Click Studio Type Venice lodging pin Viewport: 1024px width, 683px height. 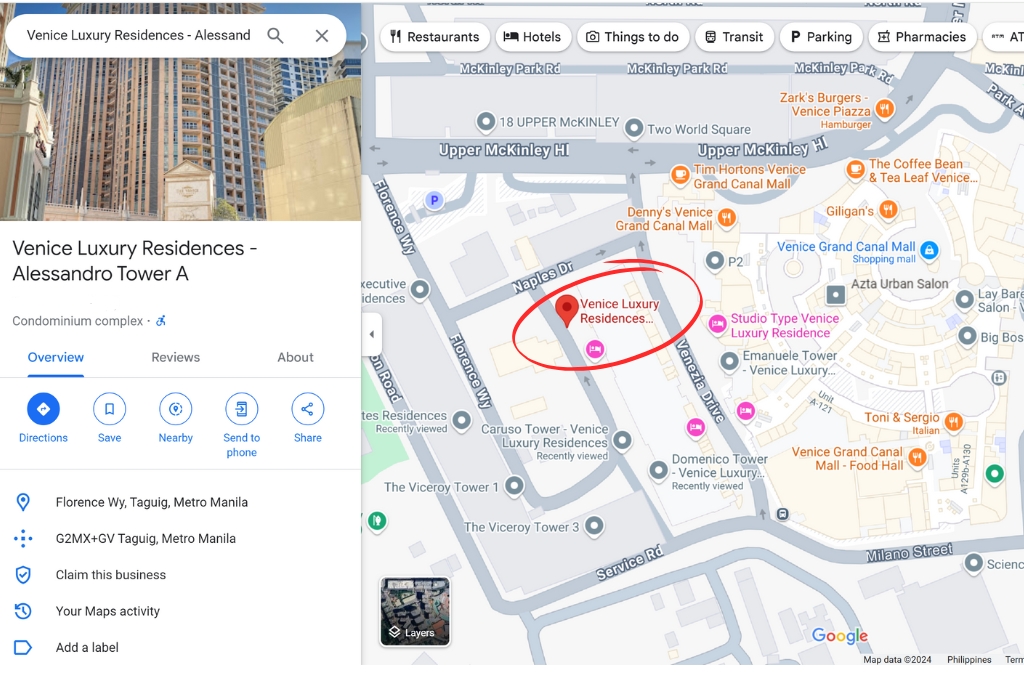[x=717, y=324]
